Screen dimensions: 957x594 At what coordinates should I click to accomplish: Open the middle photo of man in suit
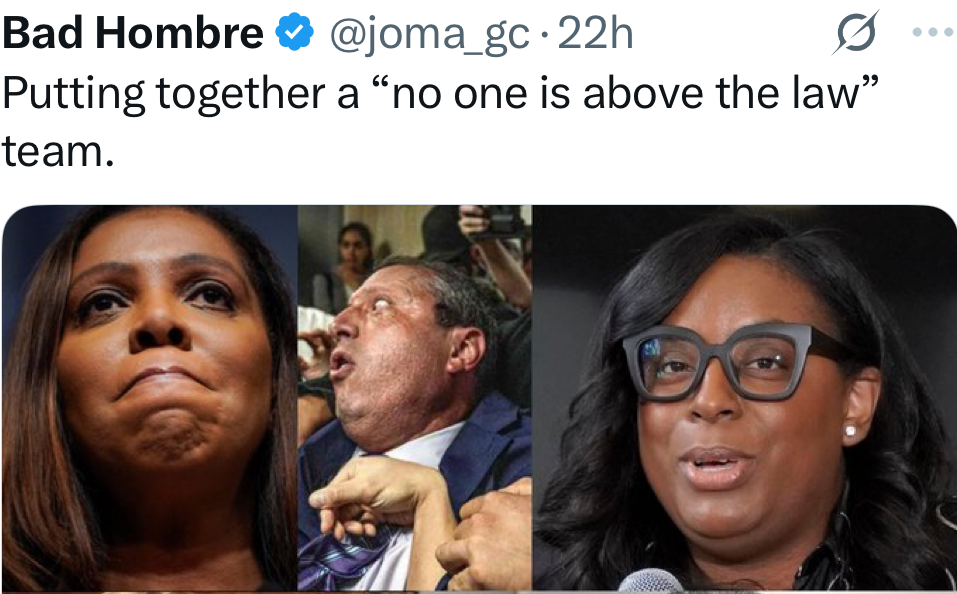pos(415,398)
